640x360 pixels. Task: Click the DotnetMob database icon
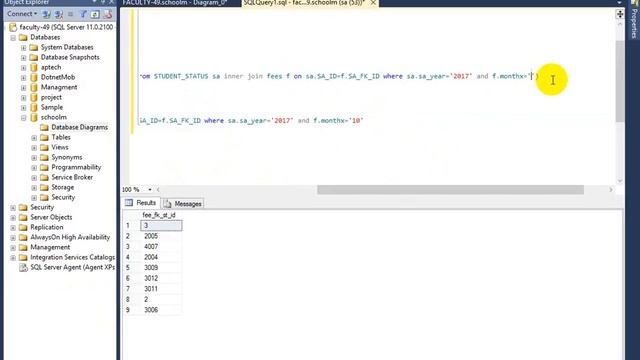34,77
